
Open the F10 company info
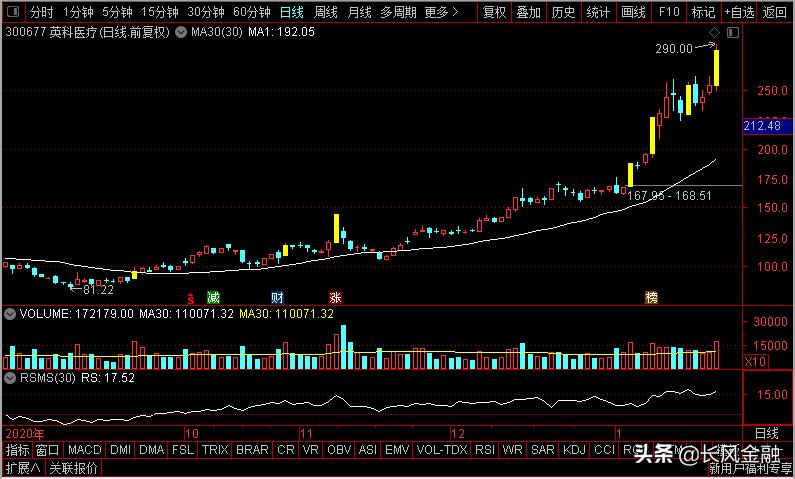click(669, 12)
